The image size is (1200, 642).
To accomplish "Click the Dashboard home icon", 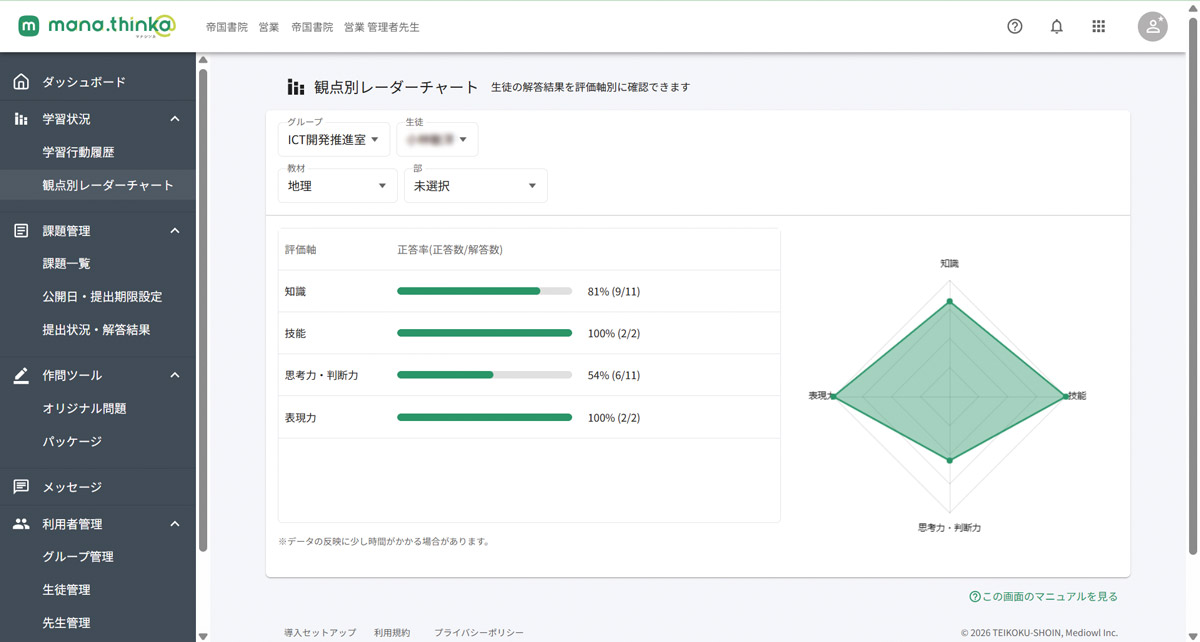I will point(21,82).
